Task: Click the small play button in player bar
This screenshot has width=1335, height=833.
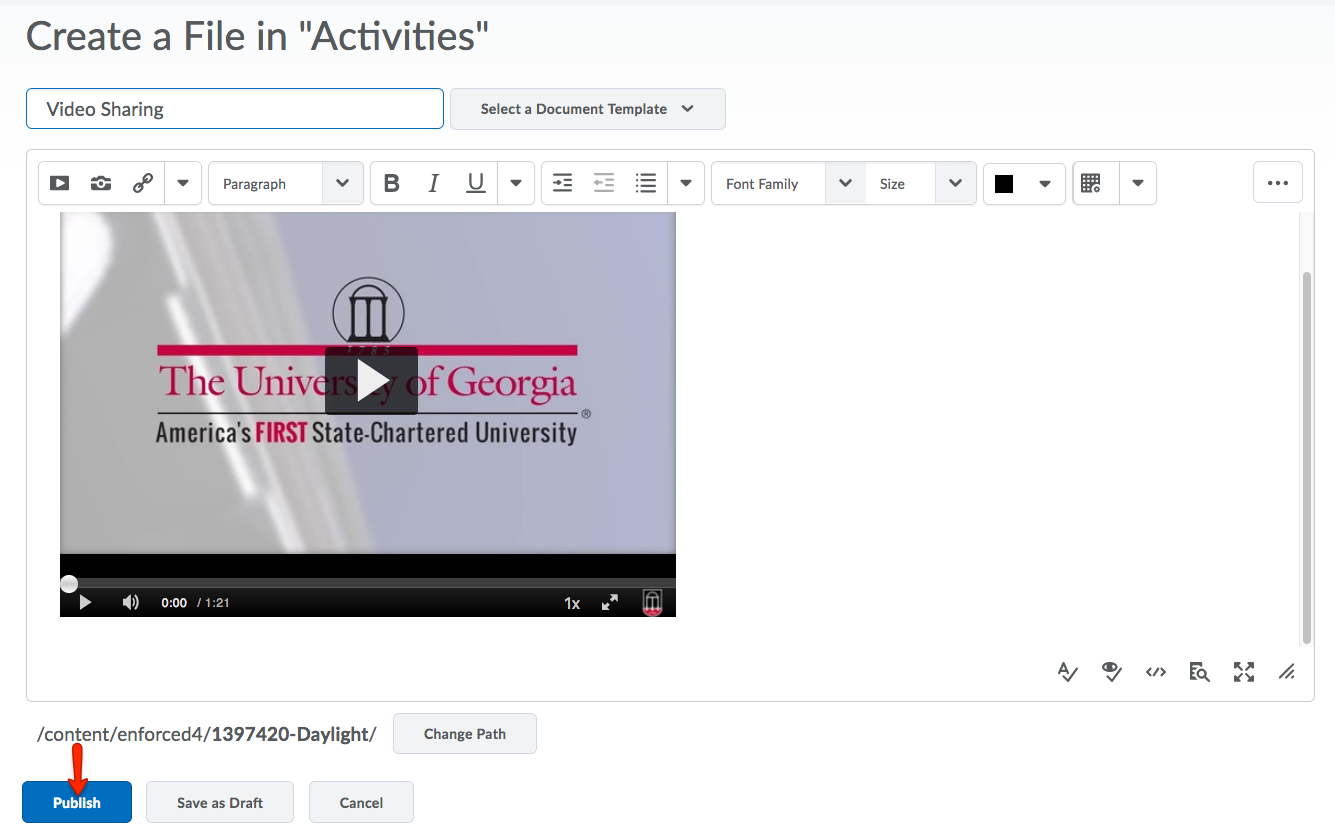Action: (85, 602)
